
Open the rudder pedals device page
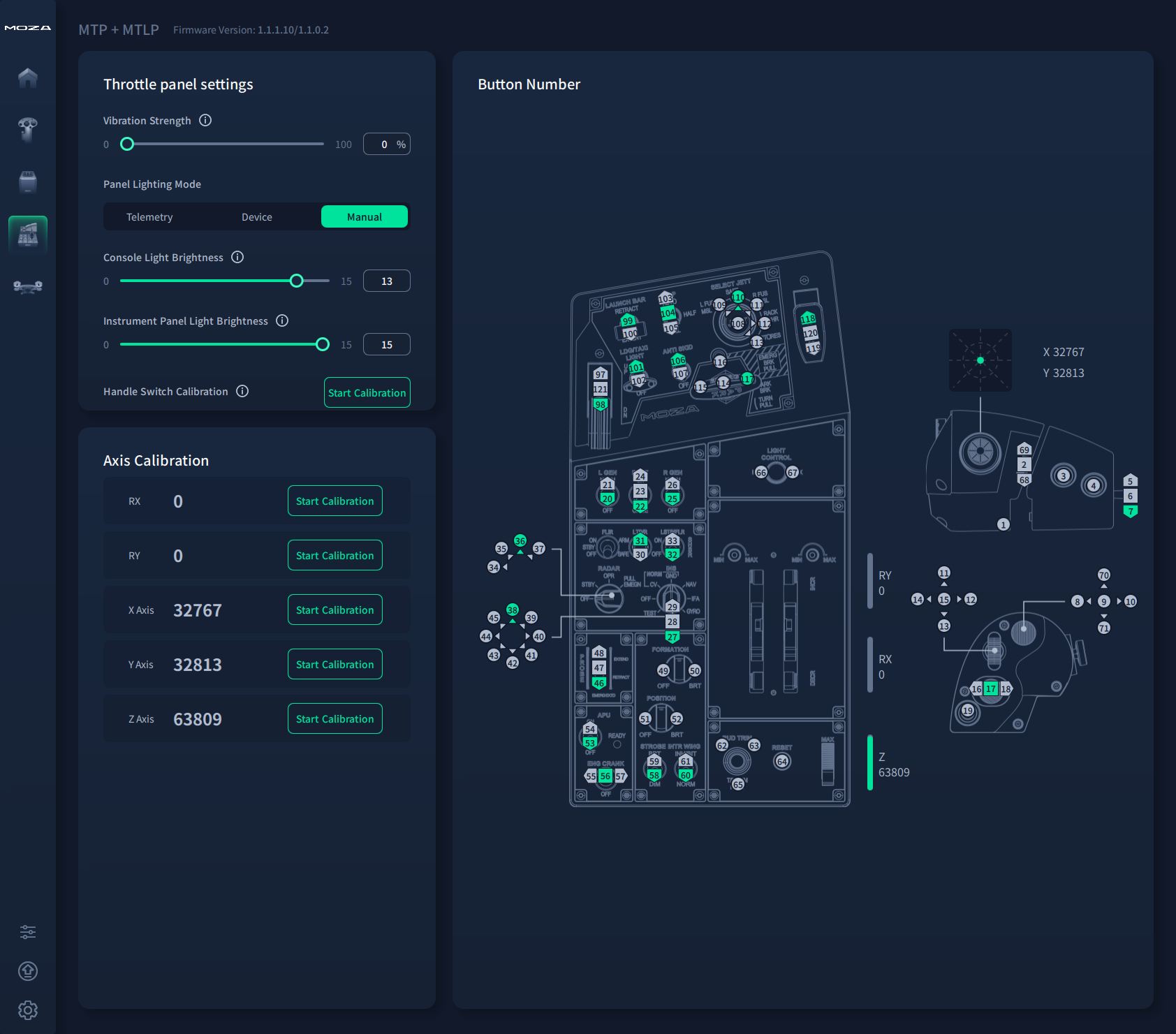pyautogui.click(x=28, y=286)
